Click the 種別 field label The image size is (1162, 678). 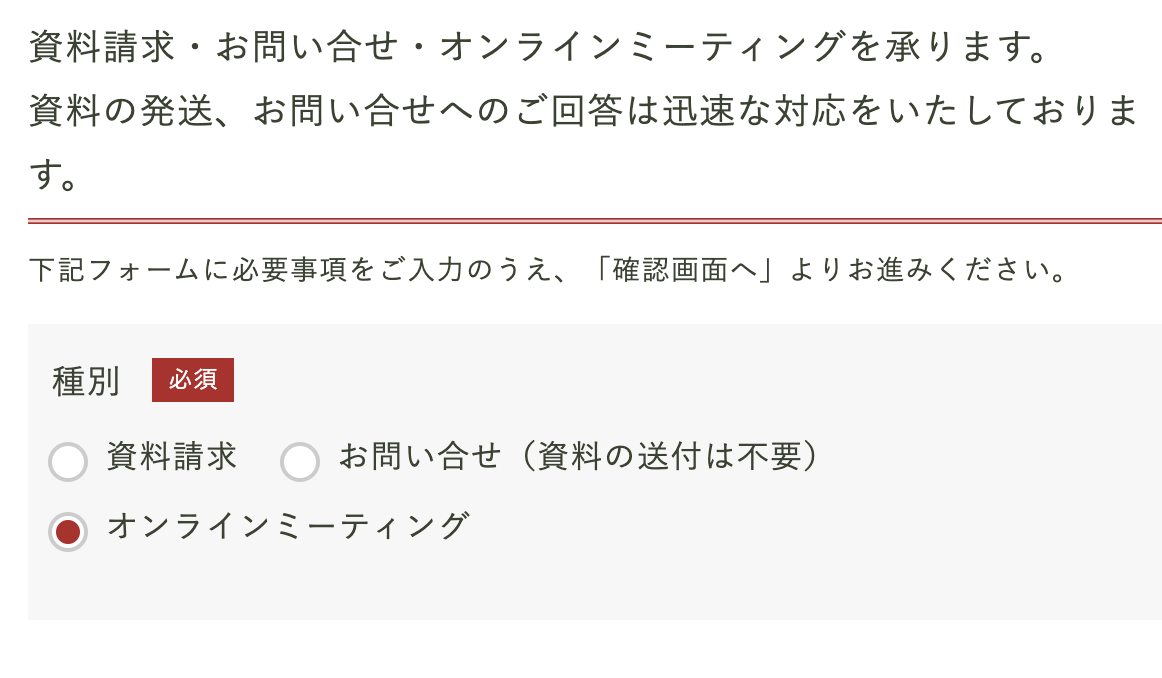click(86, 381)
